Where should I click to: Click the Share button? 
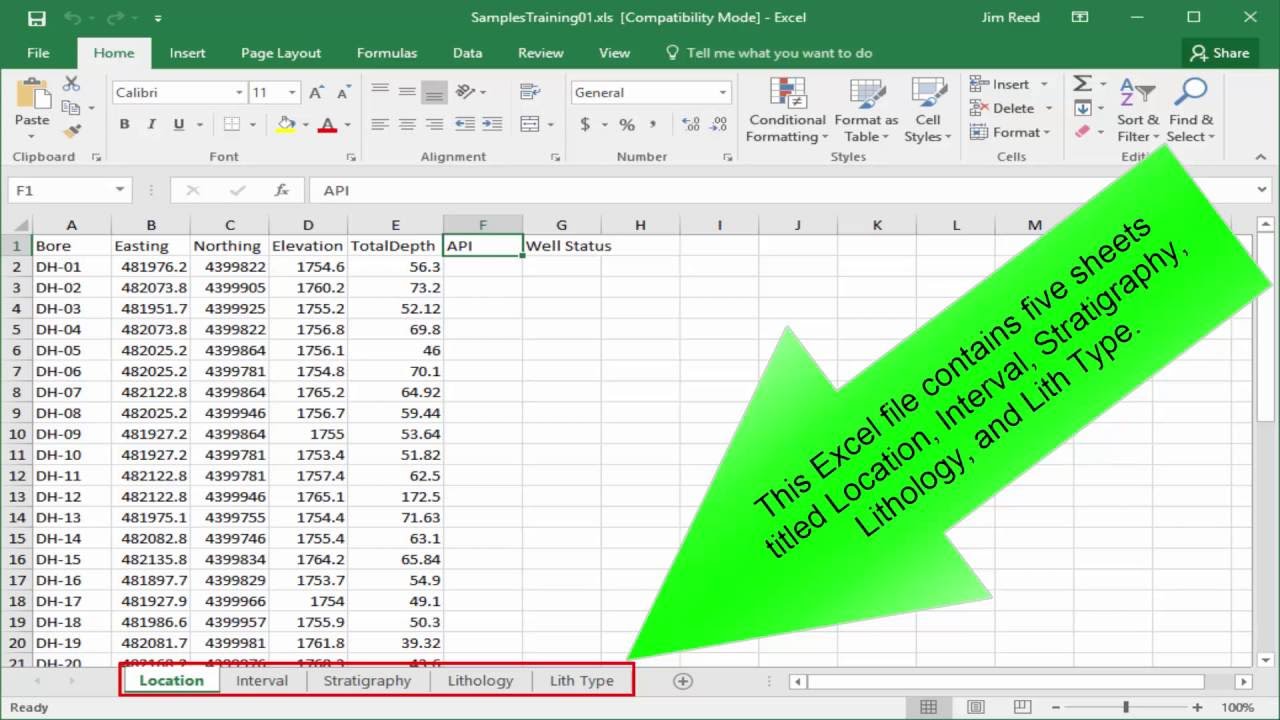pos(1220,53)
